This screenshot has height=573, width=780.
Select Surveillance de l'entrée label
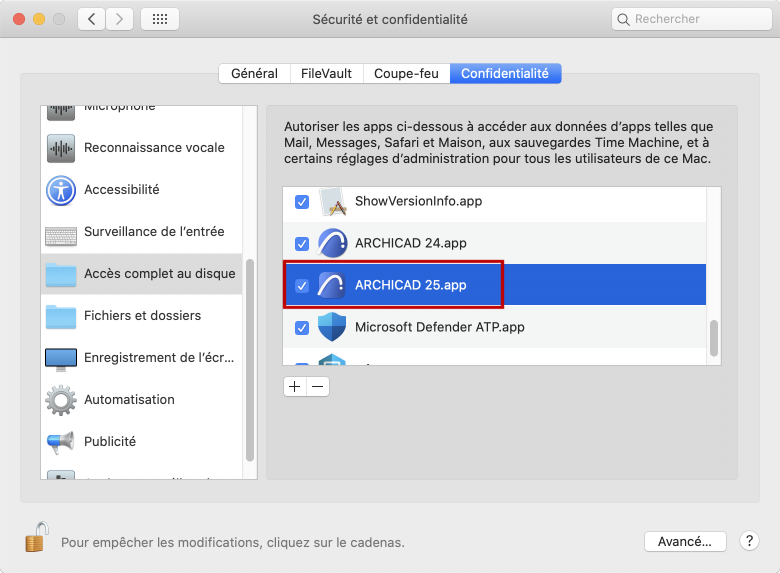(x=154, y=231)
